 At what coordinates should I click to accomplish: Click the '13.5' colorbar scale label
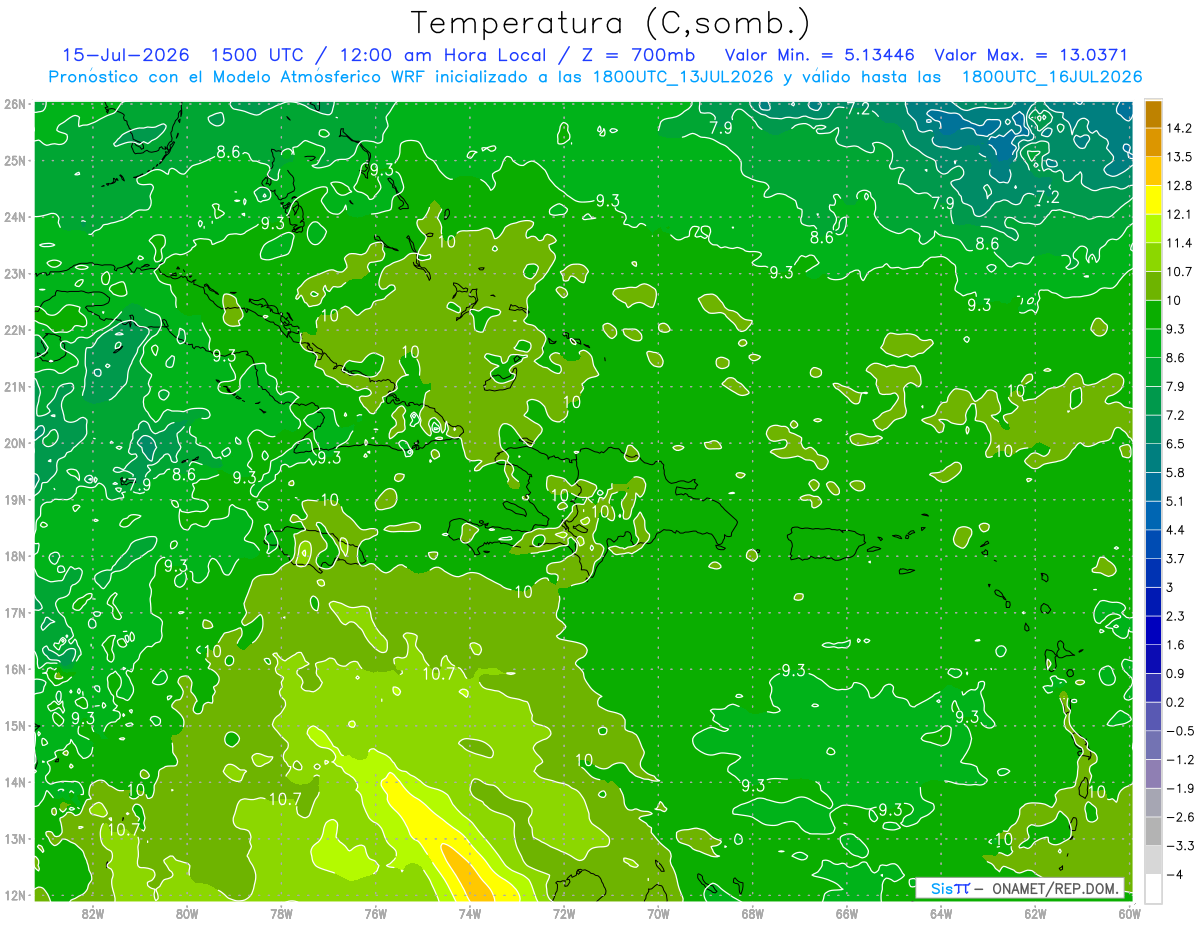tap(1181, 157)
